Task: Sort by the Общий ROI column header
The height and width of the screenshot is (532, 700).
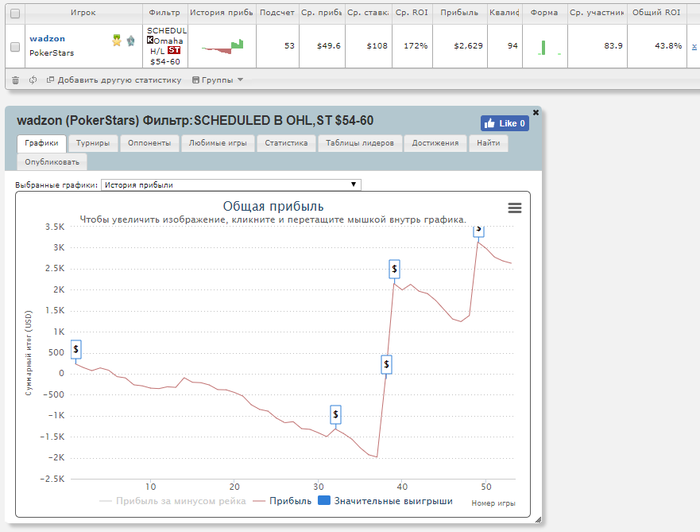Action: pyautogui.click(x=657, y=13)
